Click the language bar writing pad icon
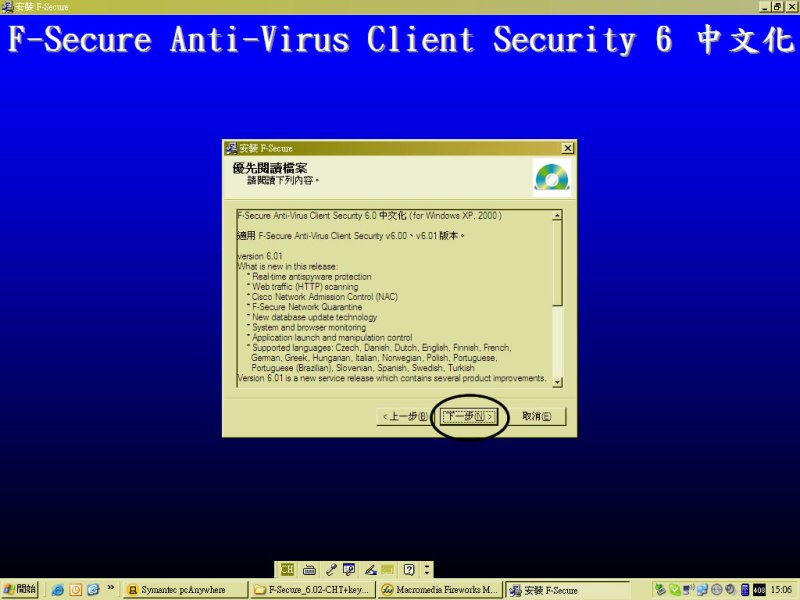The height and width of the screenshot is (600, 800). [x=388, y=569]
